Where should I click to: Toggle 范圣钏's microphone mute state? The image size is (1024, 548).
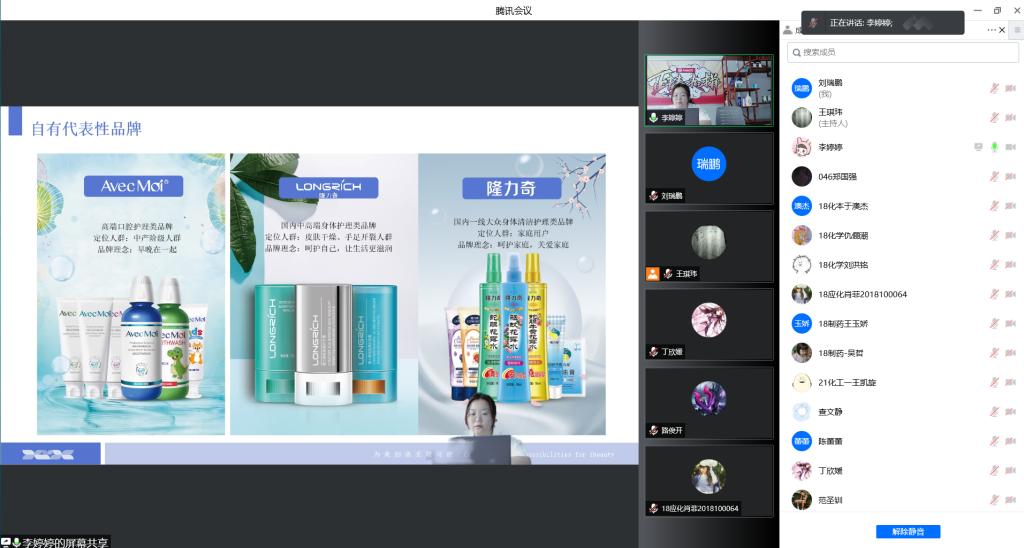(x=994, y=500)
